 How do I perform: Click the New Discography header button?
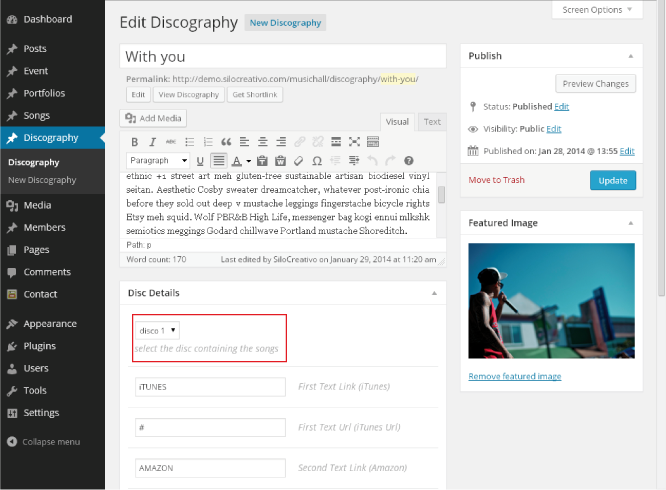(285, 23)
